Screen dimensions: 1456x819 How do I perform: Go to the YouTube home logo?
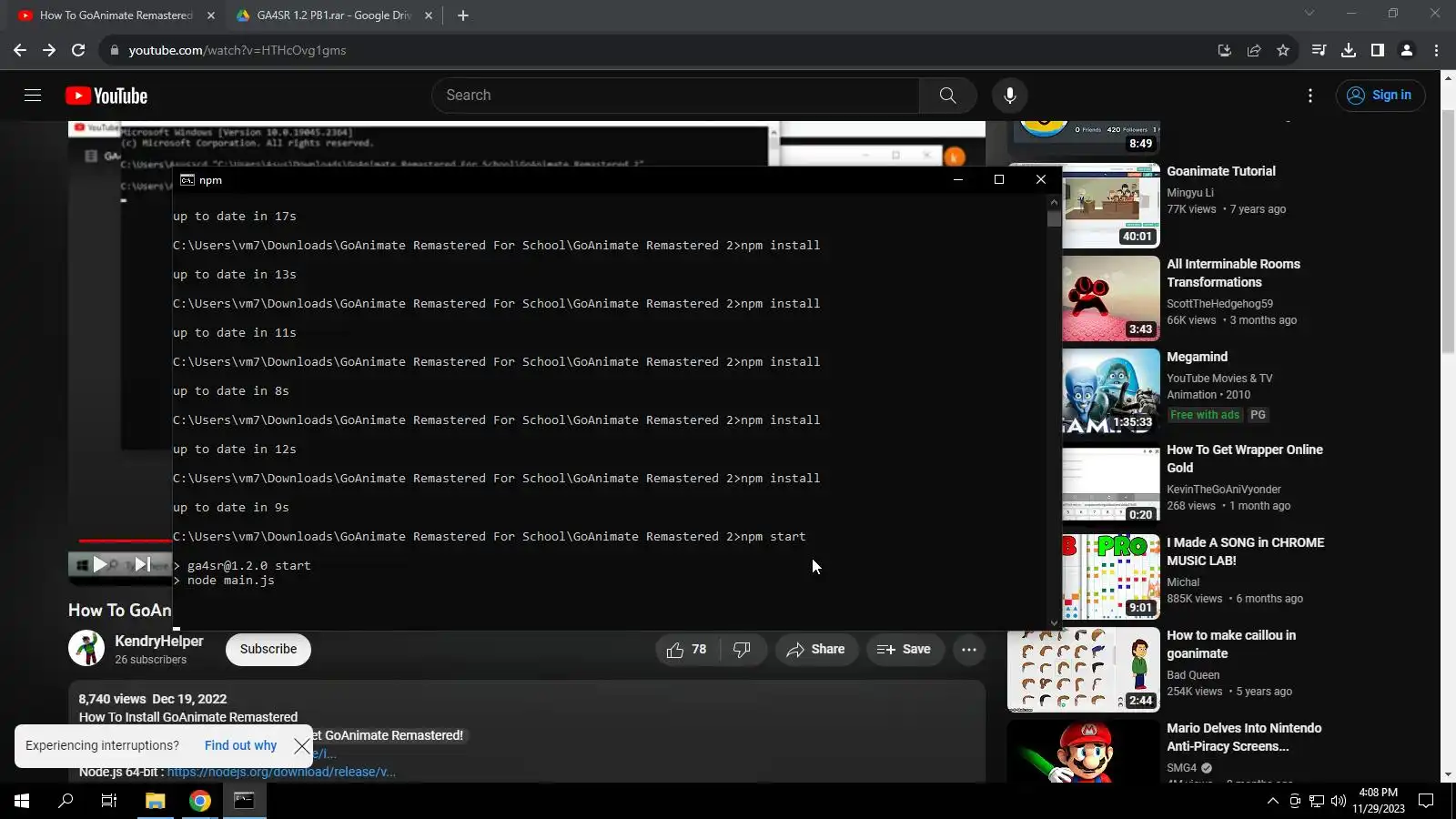point(106,96)
